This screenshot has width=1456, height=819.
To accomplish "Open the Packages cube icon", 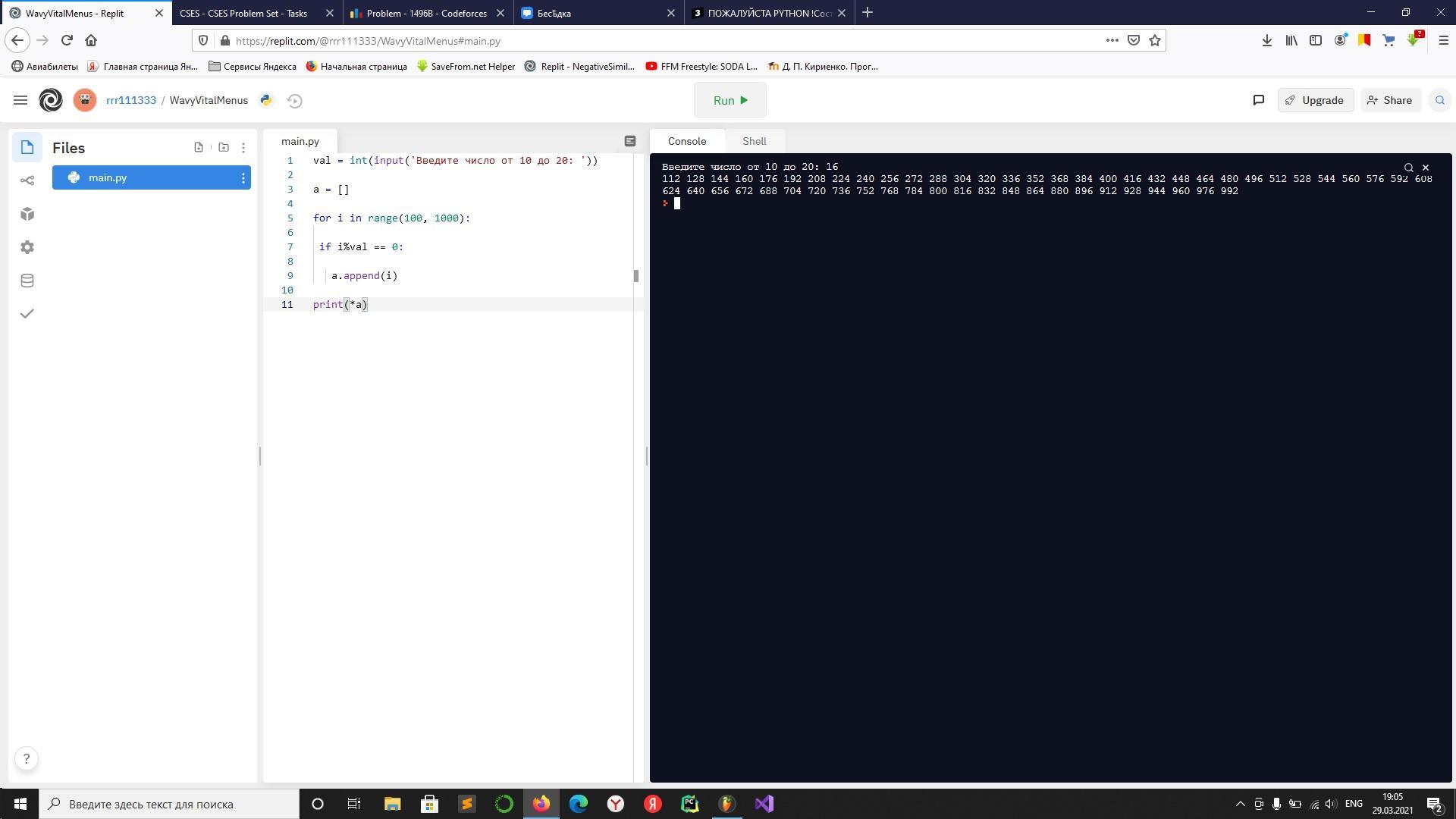I will pyautogui.click(x=27, y=214).
